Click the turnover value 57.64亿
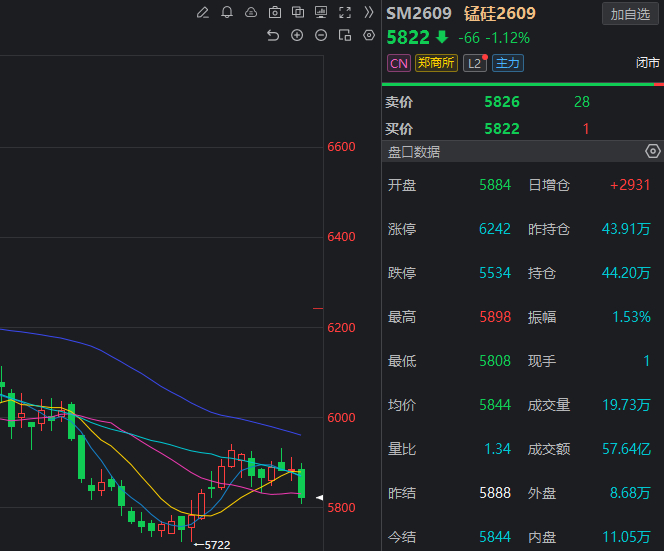The image size is (664, 551). tap(626, 449)
